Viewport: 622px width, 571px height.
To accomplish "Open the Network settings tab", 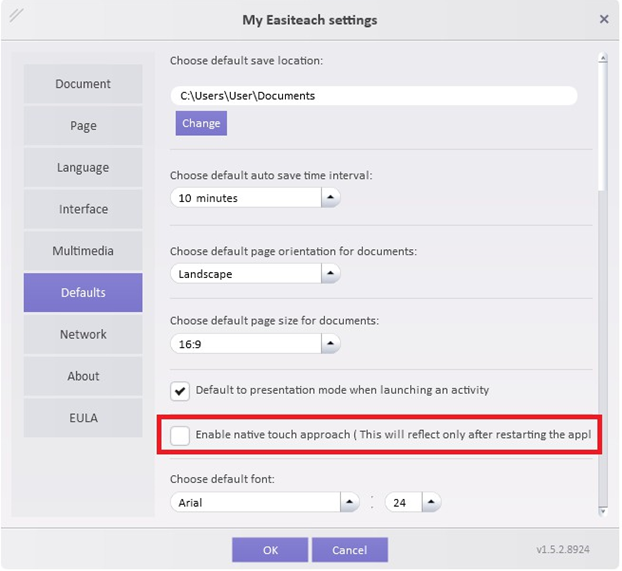I will [x=83, y=335].
